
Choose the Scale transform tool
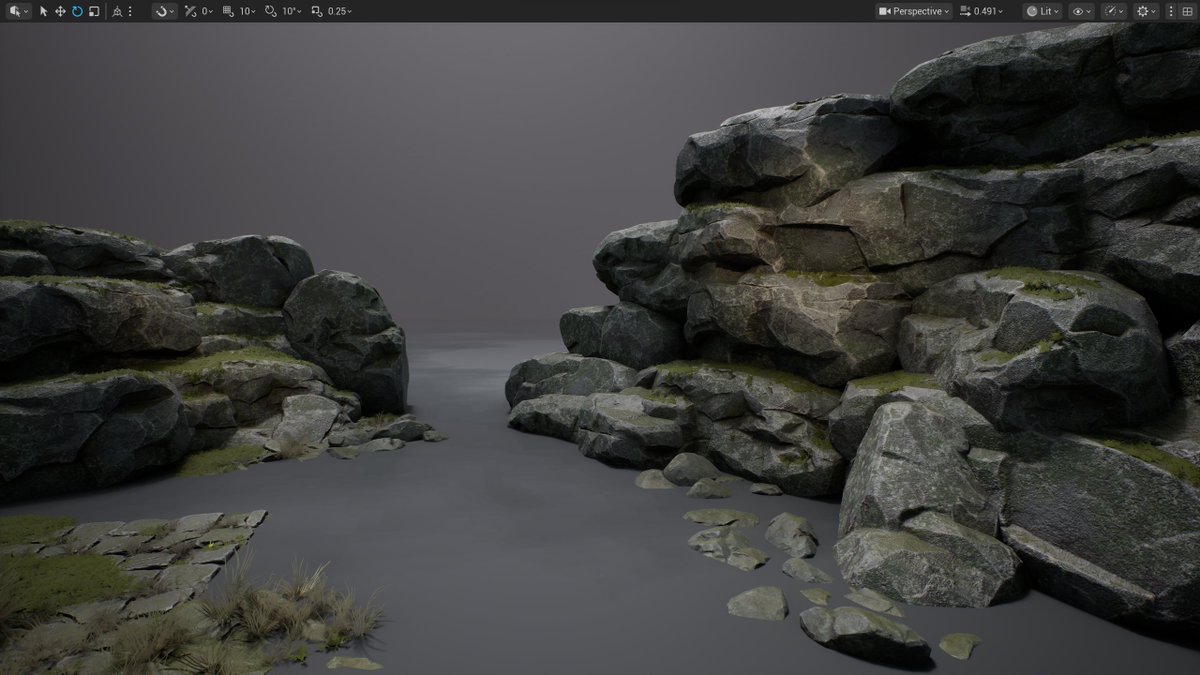coord(93,11)
